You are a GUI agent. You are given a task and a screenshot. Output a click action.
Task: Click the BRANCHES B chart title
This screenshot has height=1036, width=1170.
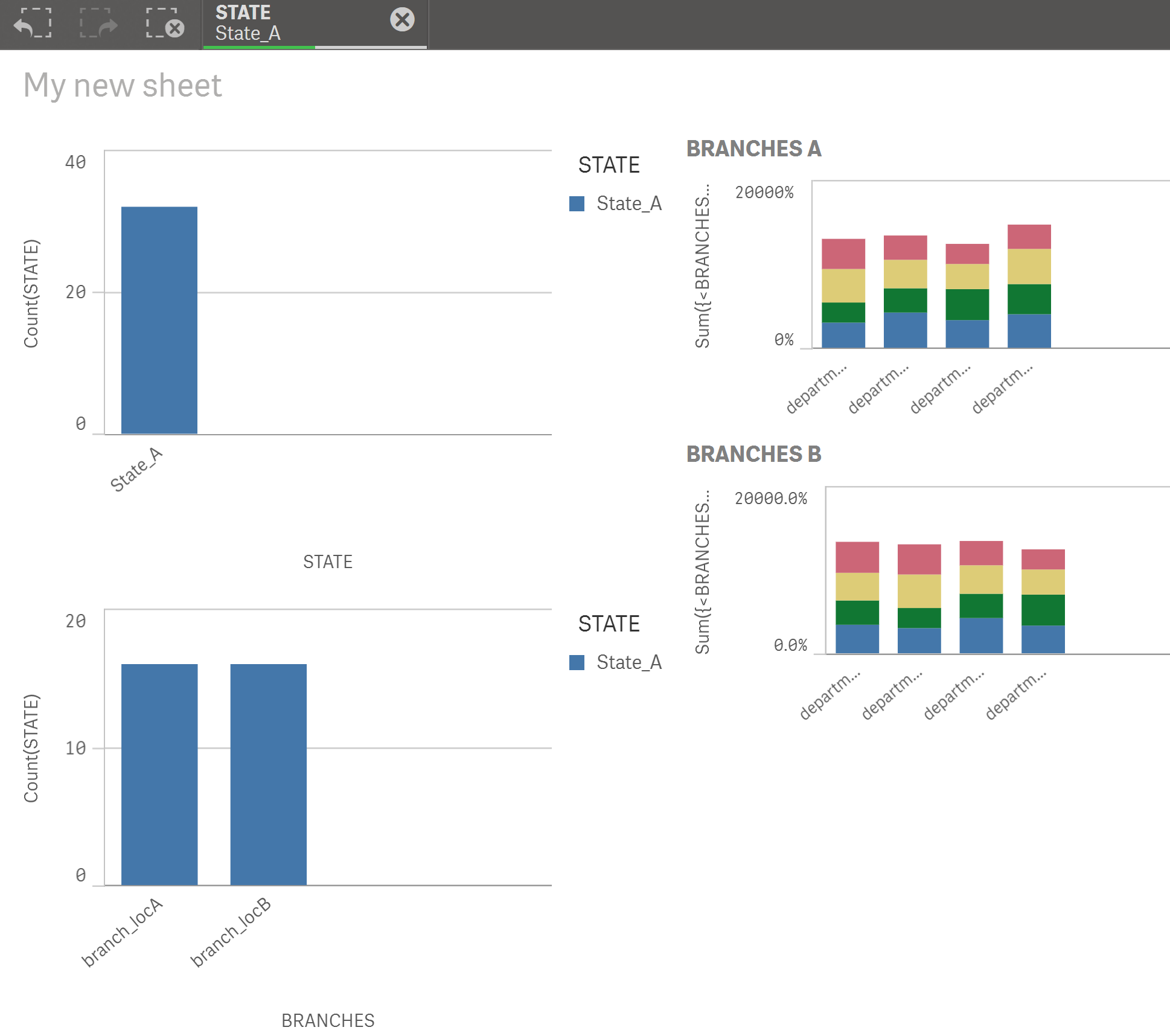pos(753,454)
